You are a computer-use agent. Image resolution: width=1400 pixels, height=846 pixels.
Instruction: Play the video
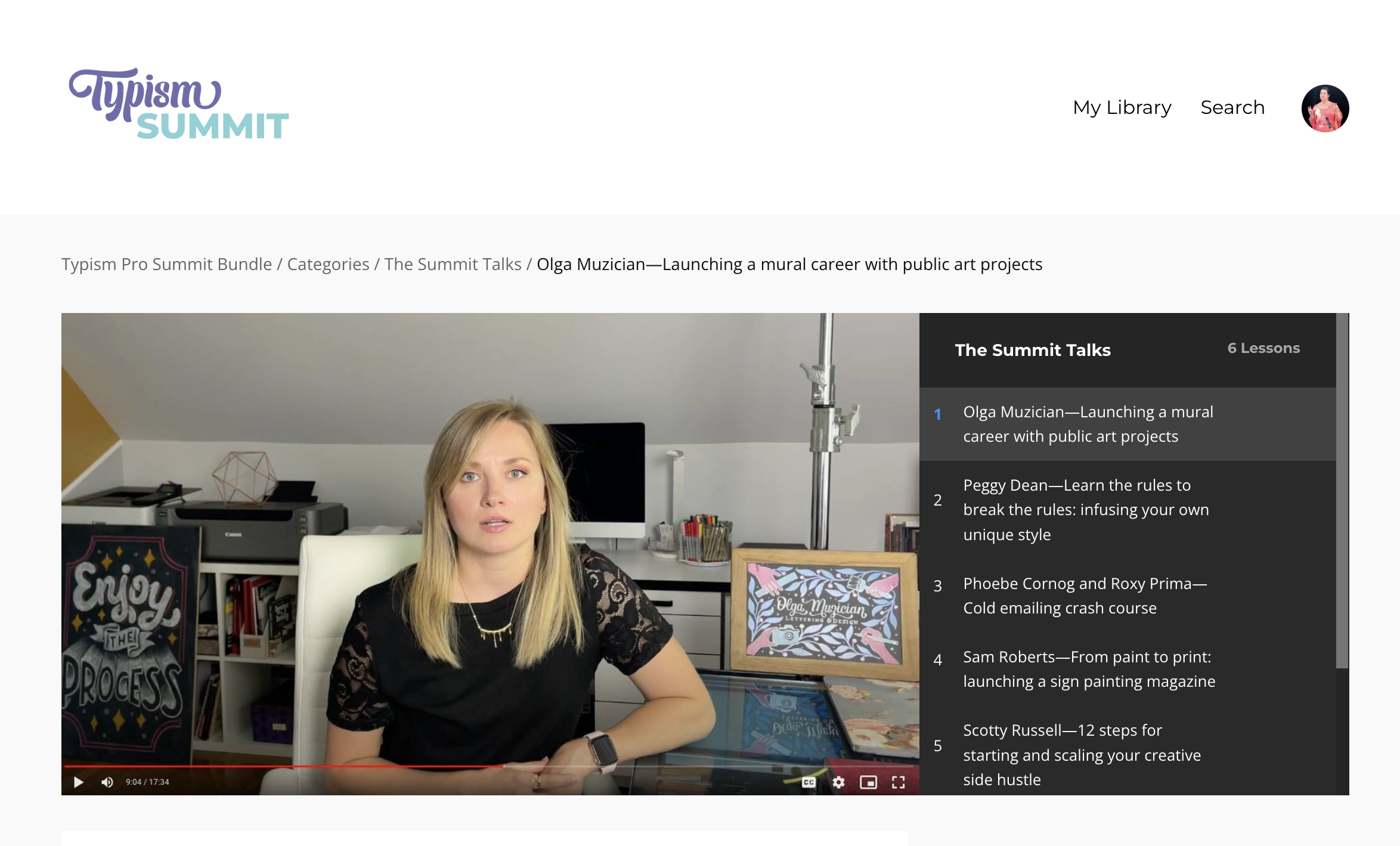pyautogui.click(x=78, y=782)
